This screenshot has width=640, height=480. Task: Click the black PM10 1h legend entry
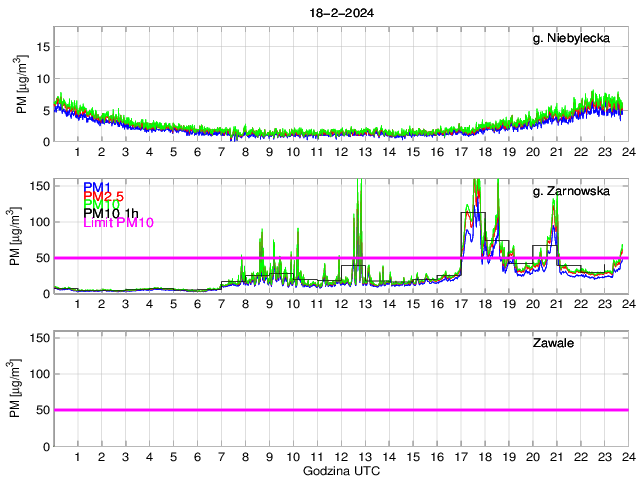pyautogui.click(x=112, y=213)
